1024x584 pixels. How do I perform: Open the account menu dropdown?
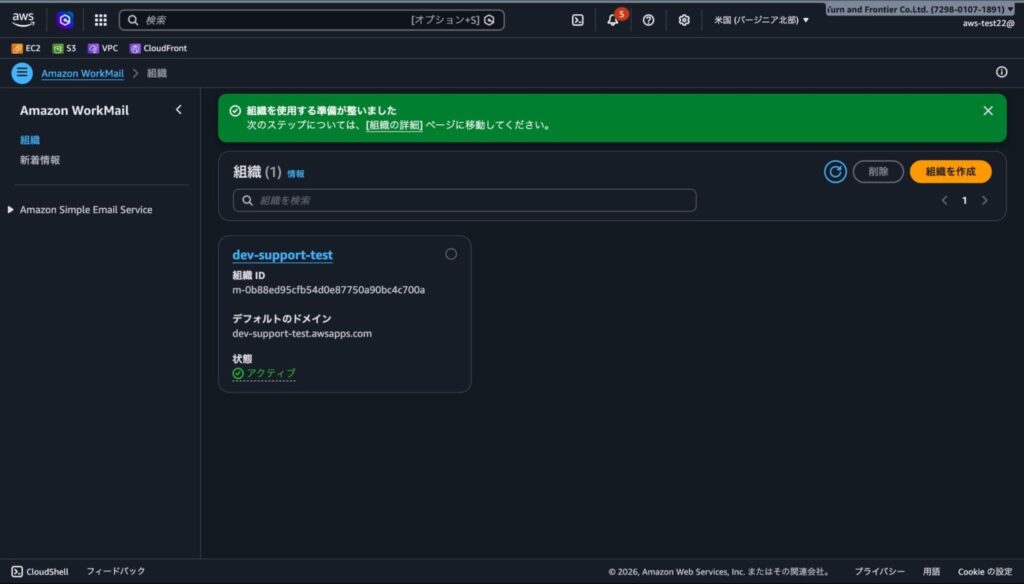tap(918, 9)
